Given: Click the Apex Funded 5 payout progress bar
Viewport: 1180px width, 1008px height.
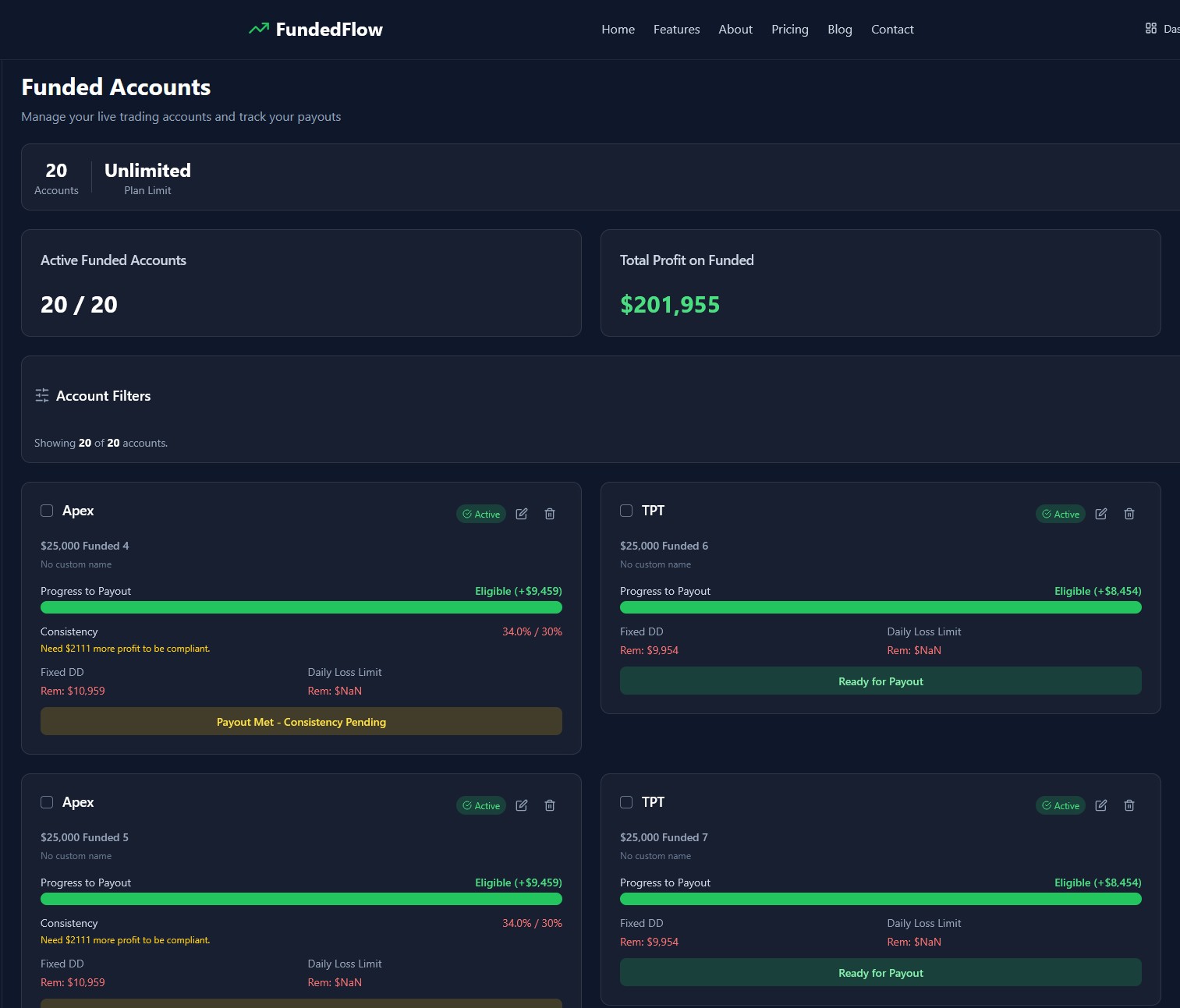Looking at the screenshot, I should tap(301, 899).
